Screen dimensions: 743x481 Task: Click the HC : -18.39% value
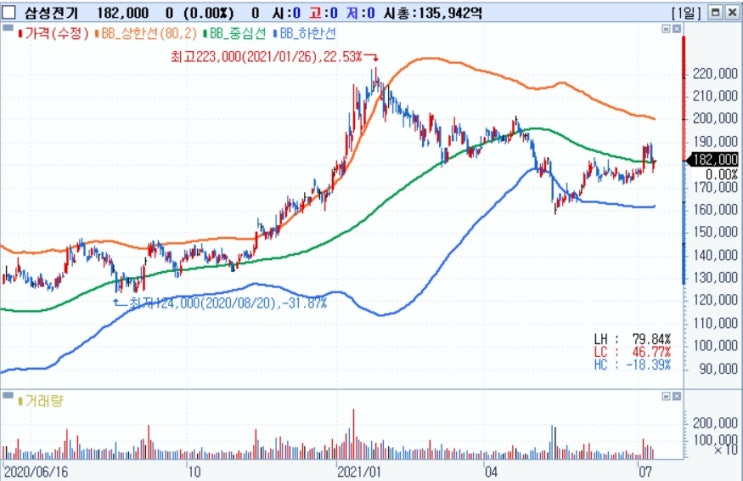pyautogui.click(x=632, y=364)
